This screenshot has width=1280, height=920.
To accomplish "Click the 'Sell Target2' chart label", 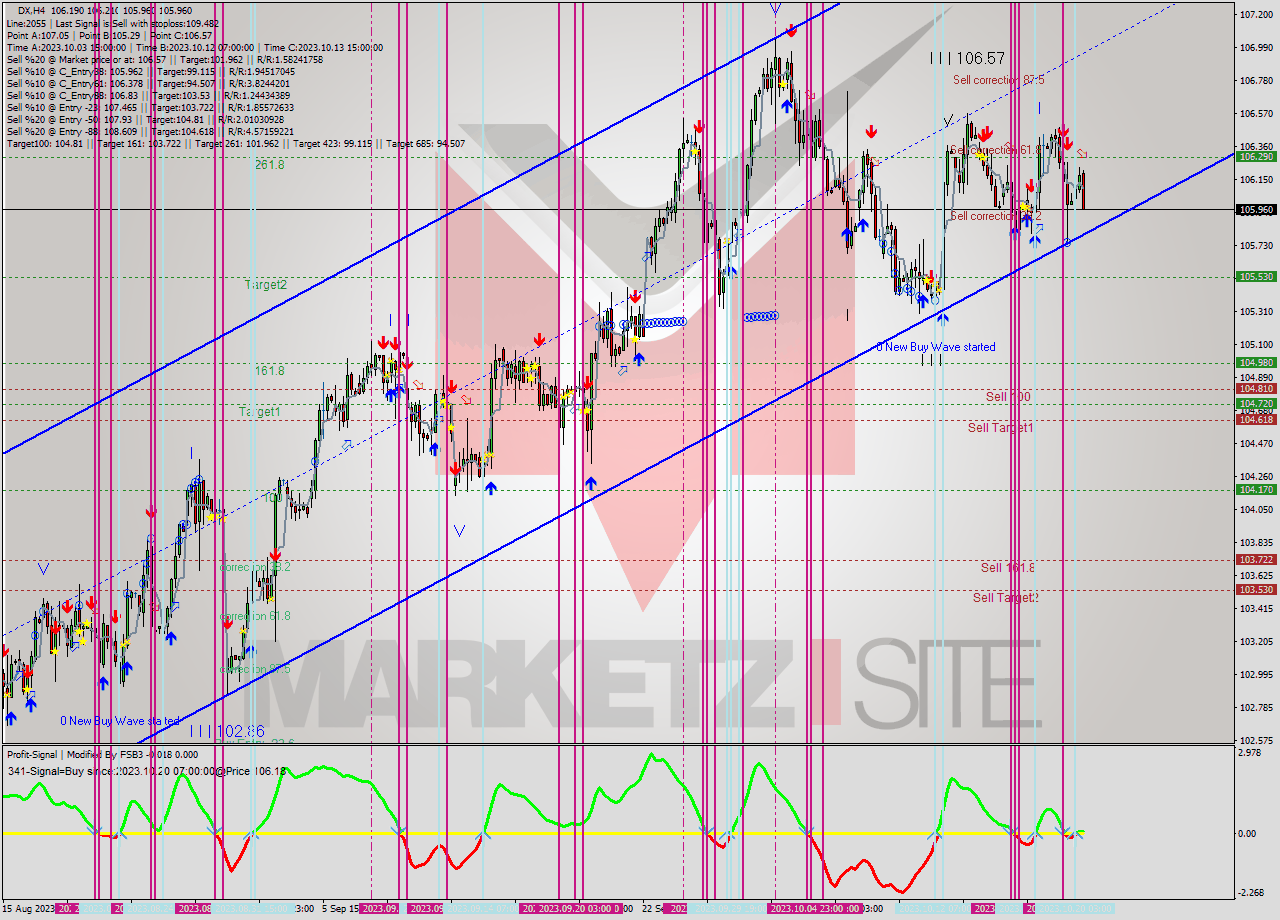I will tap(1006, 598).
